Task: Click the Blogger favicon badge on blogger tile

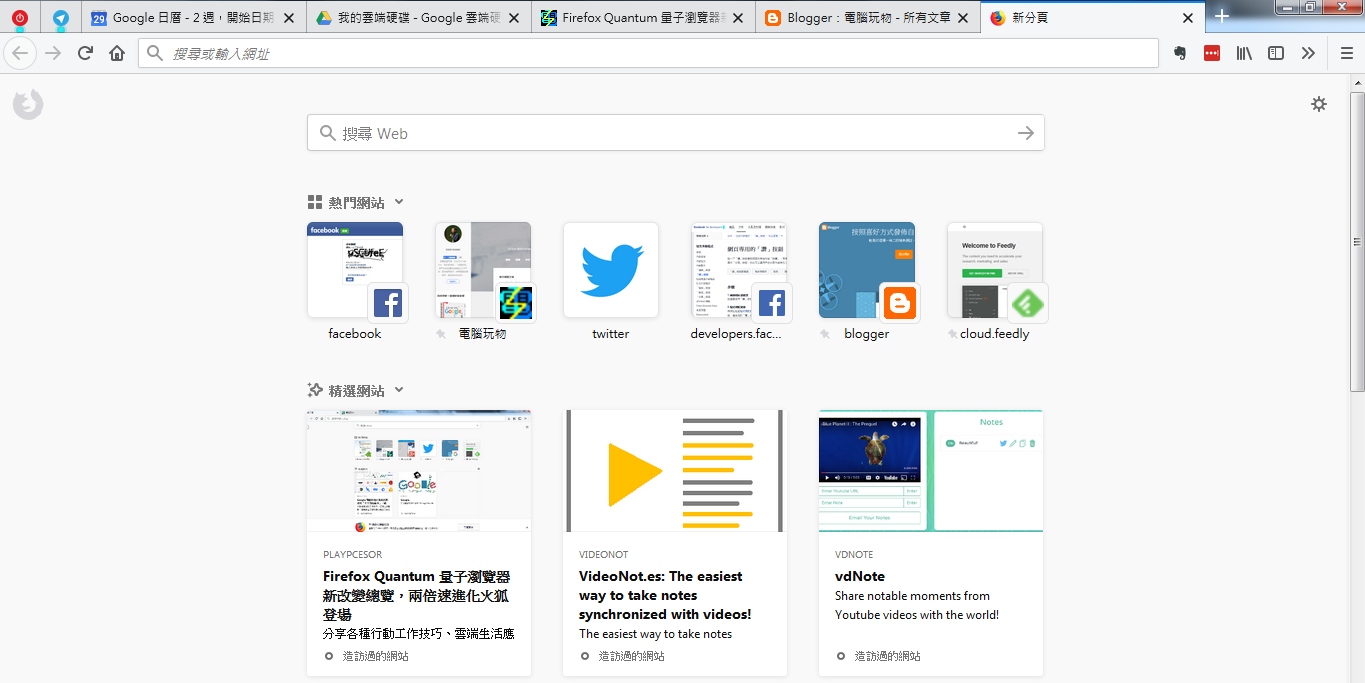Action: pos(900,303)
